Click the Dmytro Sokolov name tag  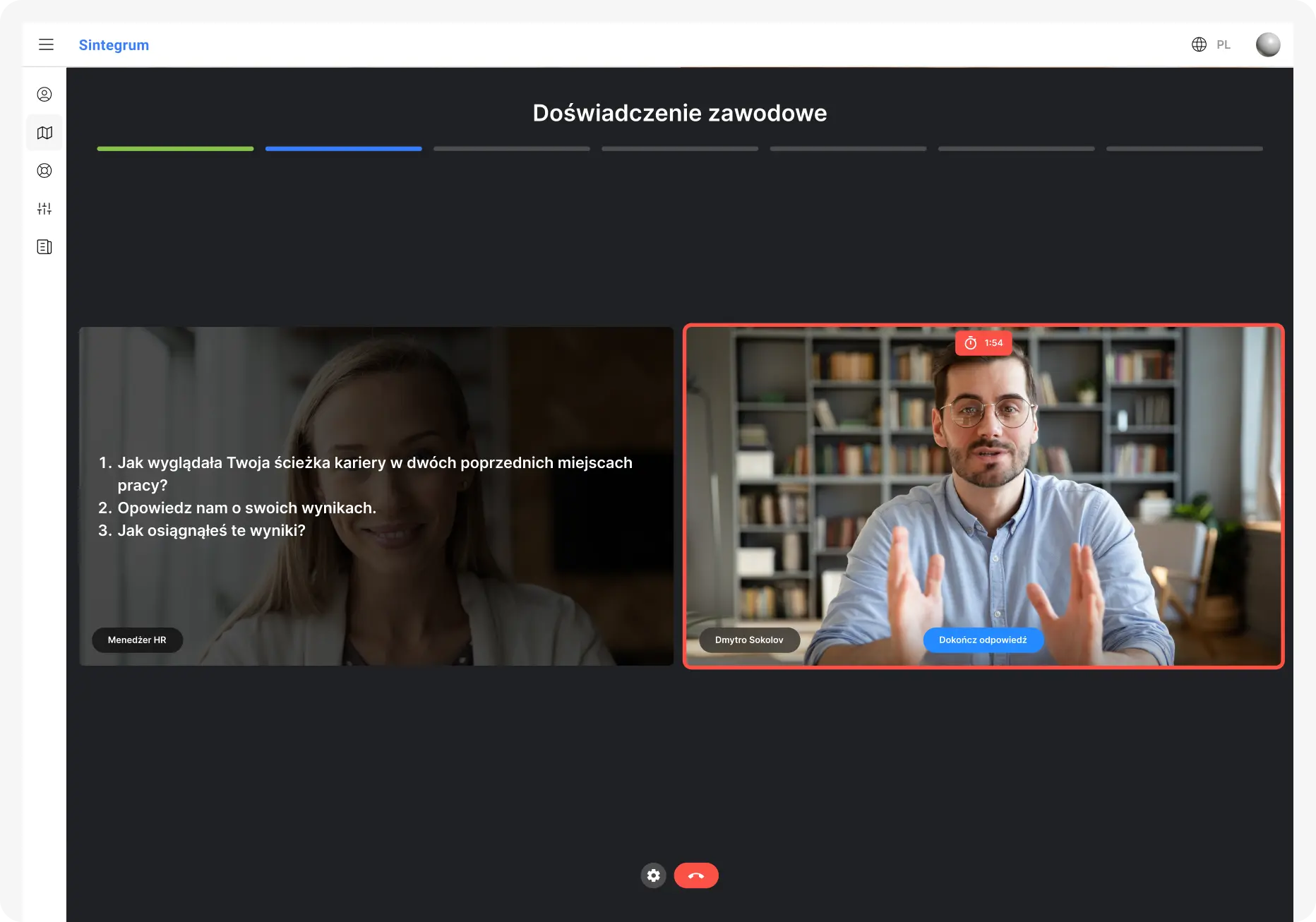pos(749,640)
